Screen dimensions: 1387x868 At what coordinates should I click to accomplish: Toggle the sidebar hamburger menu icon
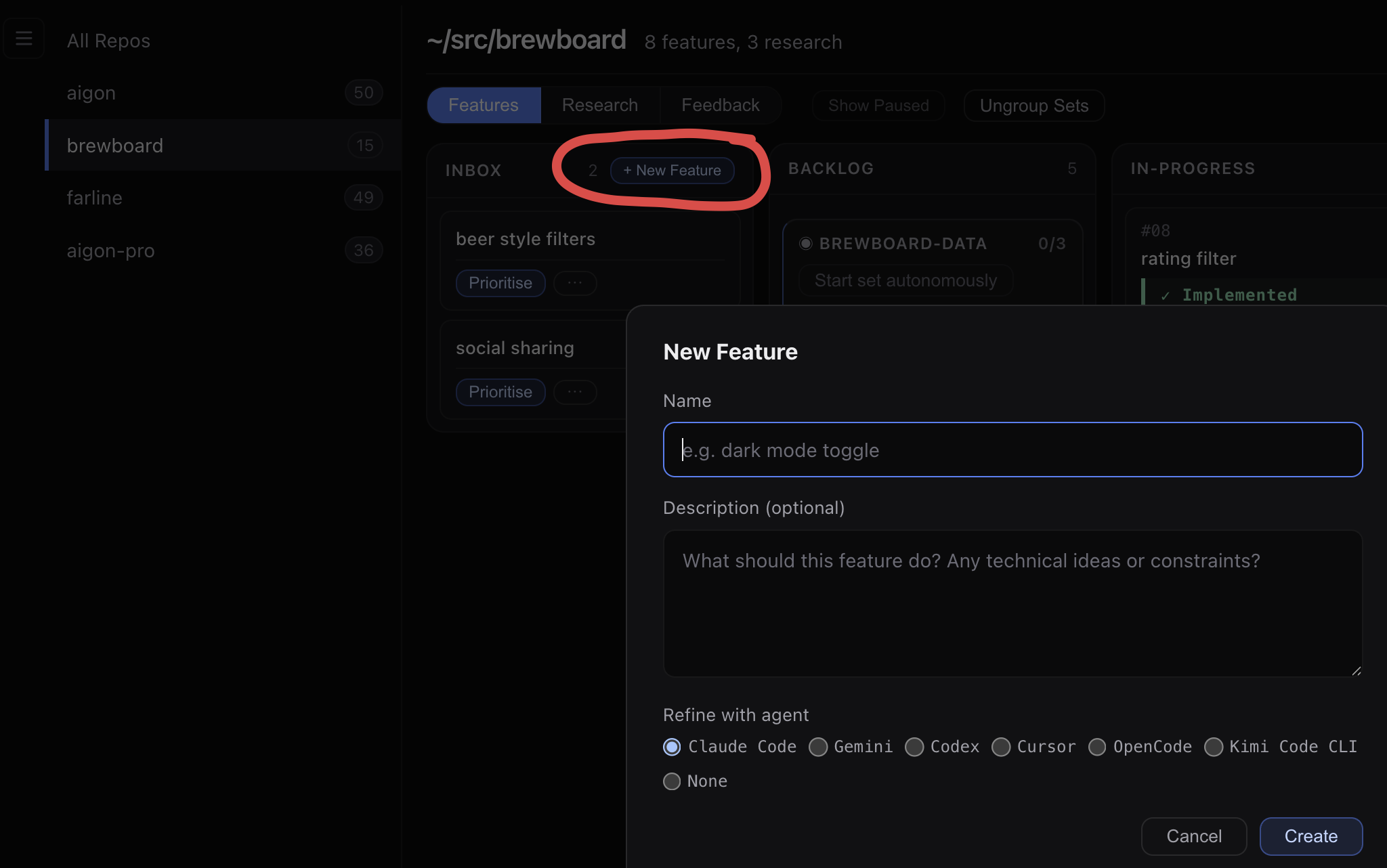click(24, 39)
